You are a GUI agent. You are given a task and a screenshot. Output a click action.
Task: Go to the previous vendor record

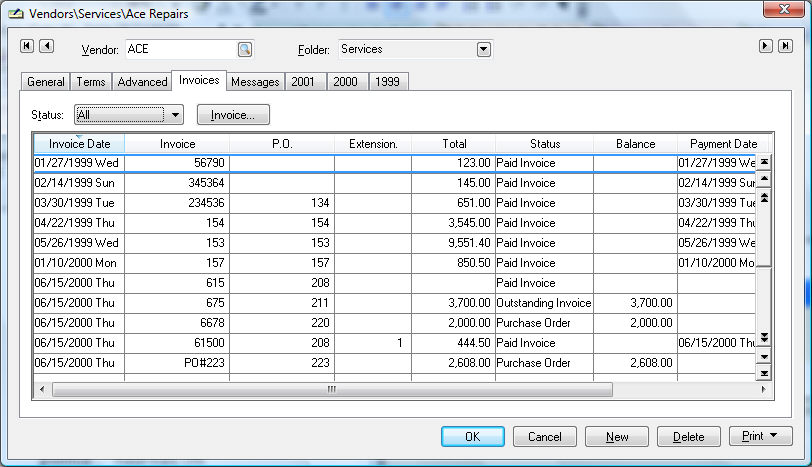[x=47, y=46]
